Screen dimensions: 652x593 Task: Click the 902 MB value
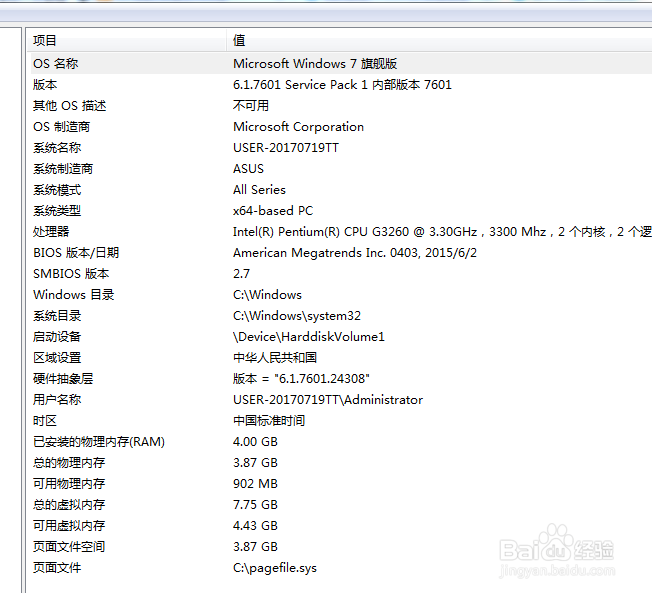coord(255,484)
